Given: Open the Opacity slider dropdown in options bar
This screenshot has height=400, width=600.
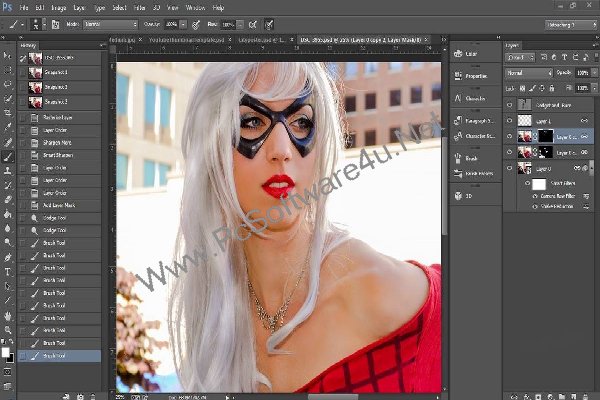Looking at the screenshot, I should coord(183,24).
